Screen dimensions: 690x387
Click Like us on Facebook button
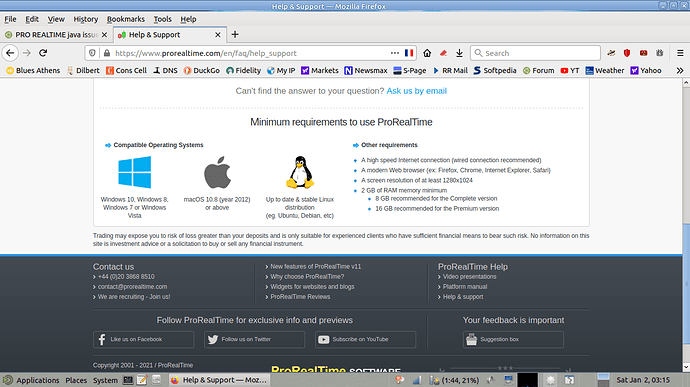pos(143,339)
